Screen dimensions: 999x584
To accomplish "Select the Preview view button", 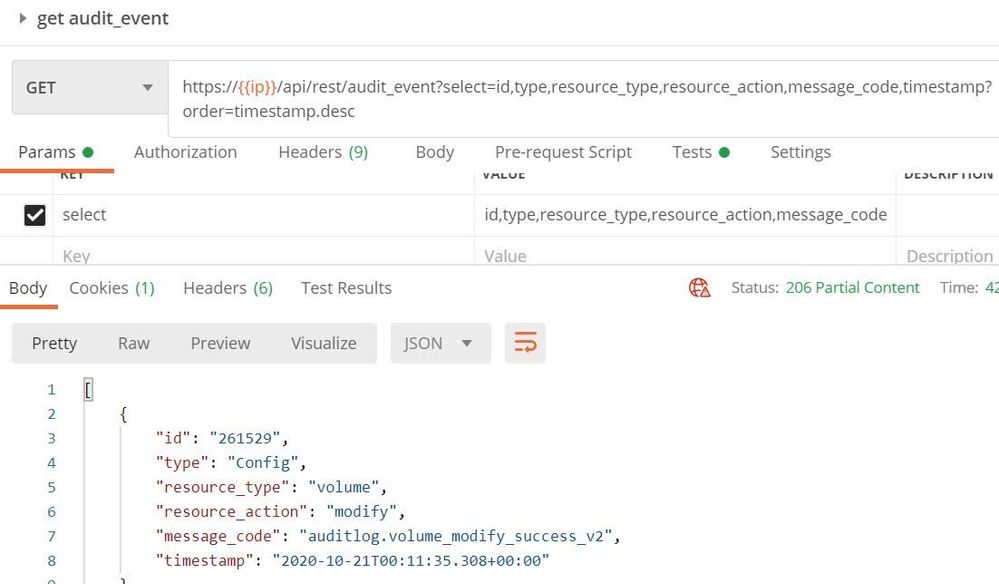I will pyautogui.click(x=220, y=343).
